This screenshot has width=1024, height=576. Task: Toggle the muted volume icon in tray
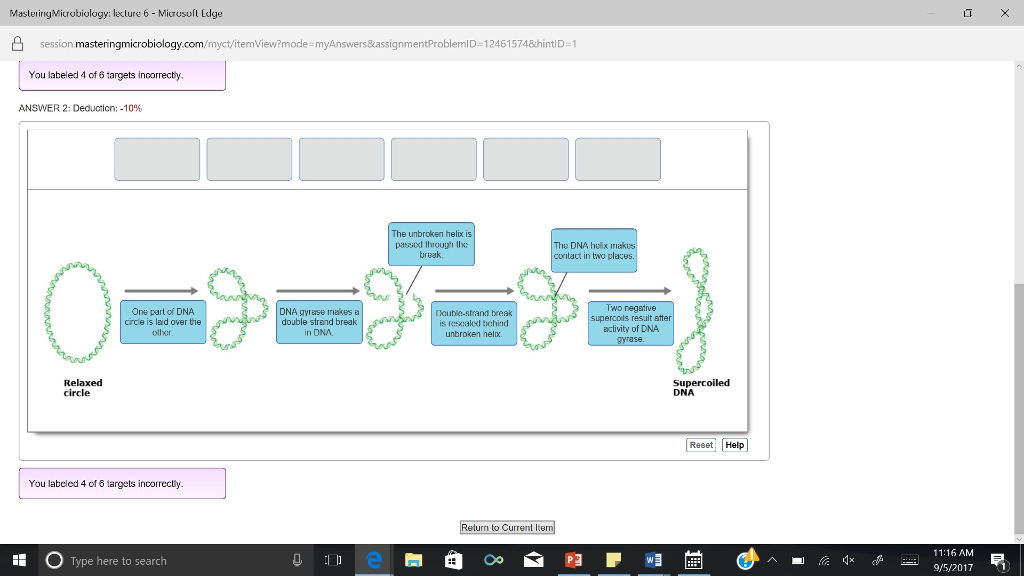click(x=848, y=560)
